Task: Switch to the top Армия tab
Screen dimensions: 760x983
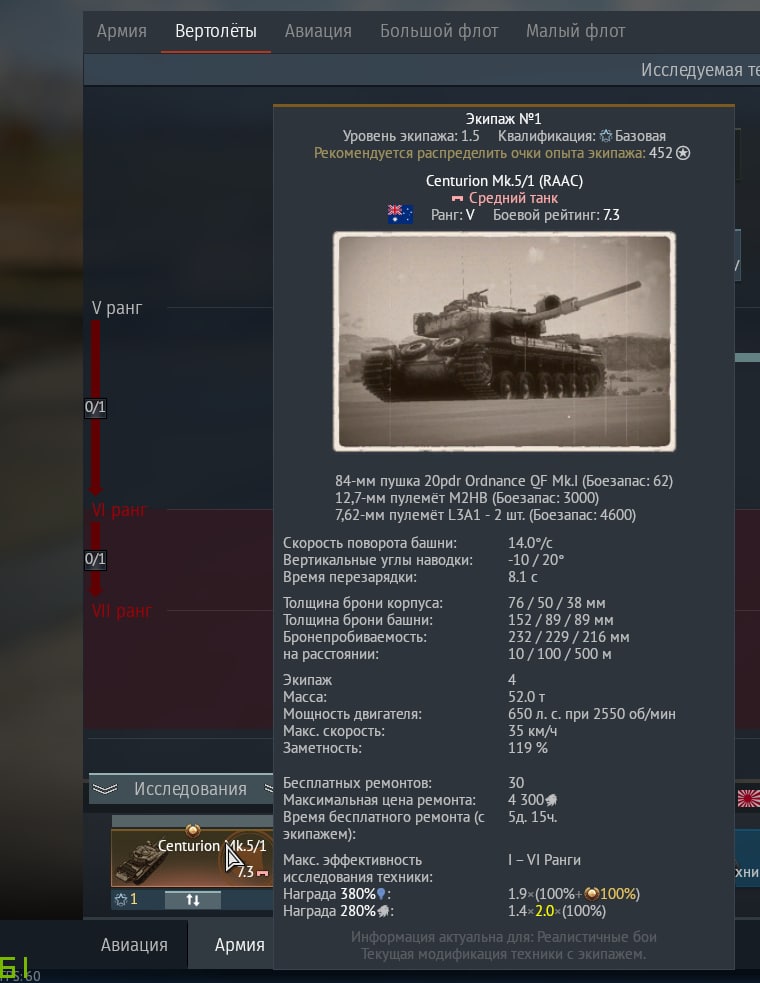Action: coord(122,31)
